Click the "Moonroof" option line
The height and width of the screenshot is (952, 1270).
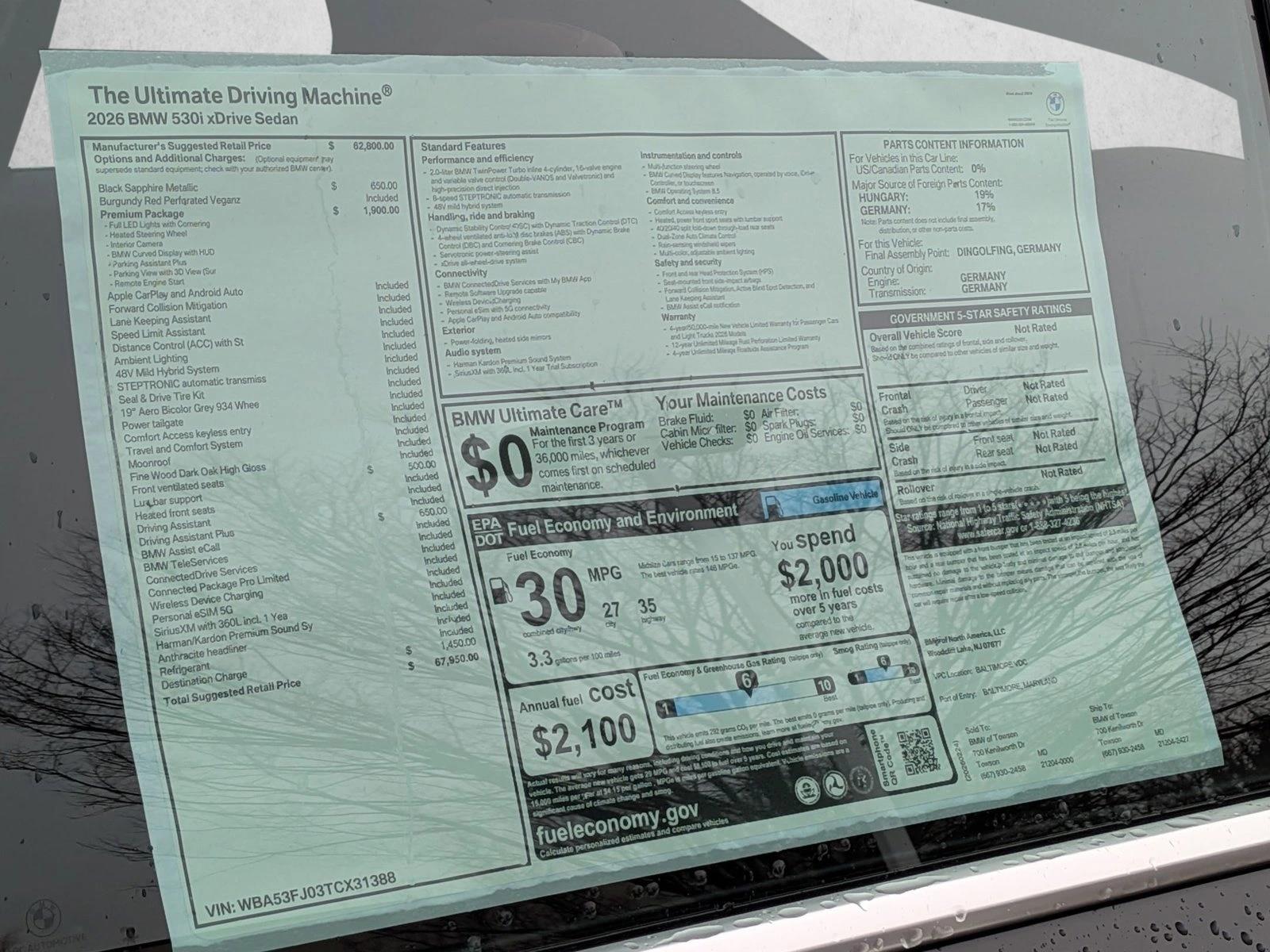tap(148, 463)
